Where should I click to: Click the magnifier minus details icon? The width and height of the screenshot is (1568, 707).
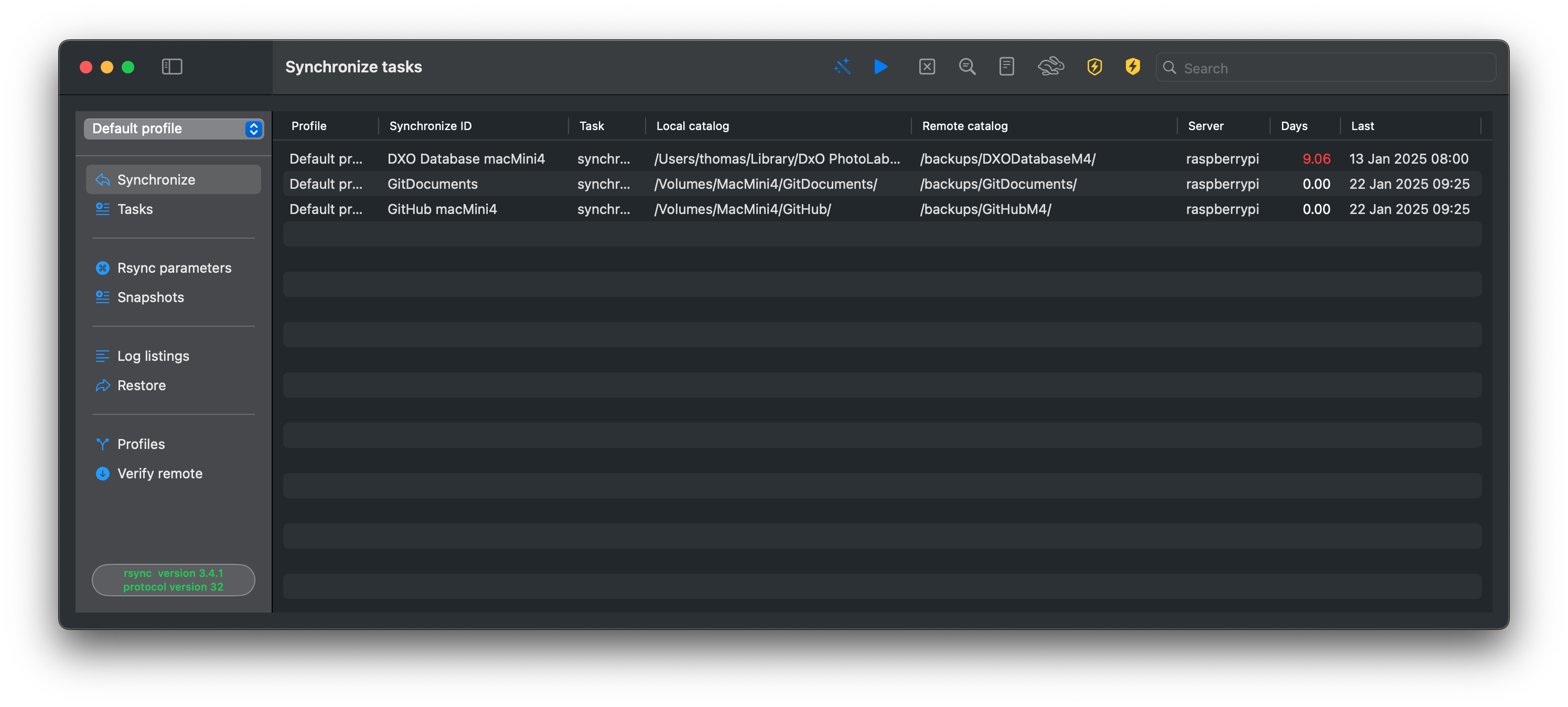pos(967,67)
